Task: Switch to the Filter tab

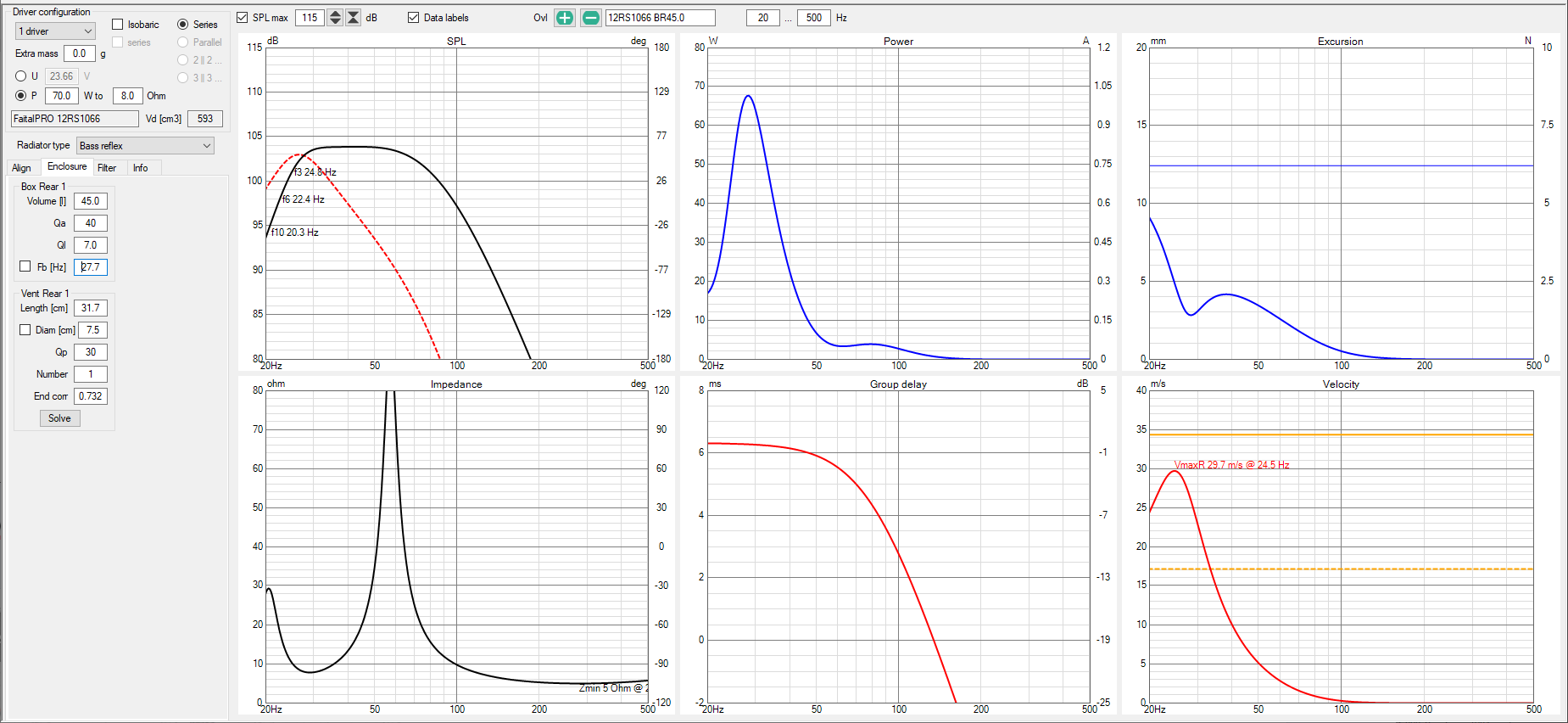Action: point(107,168)
